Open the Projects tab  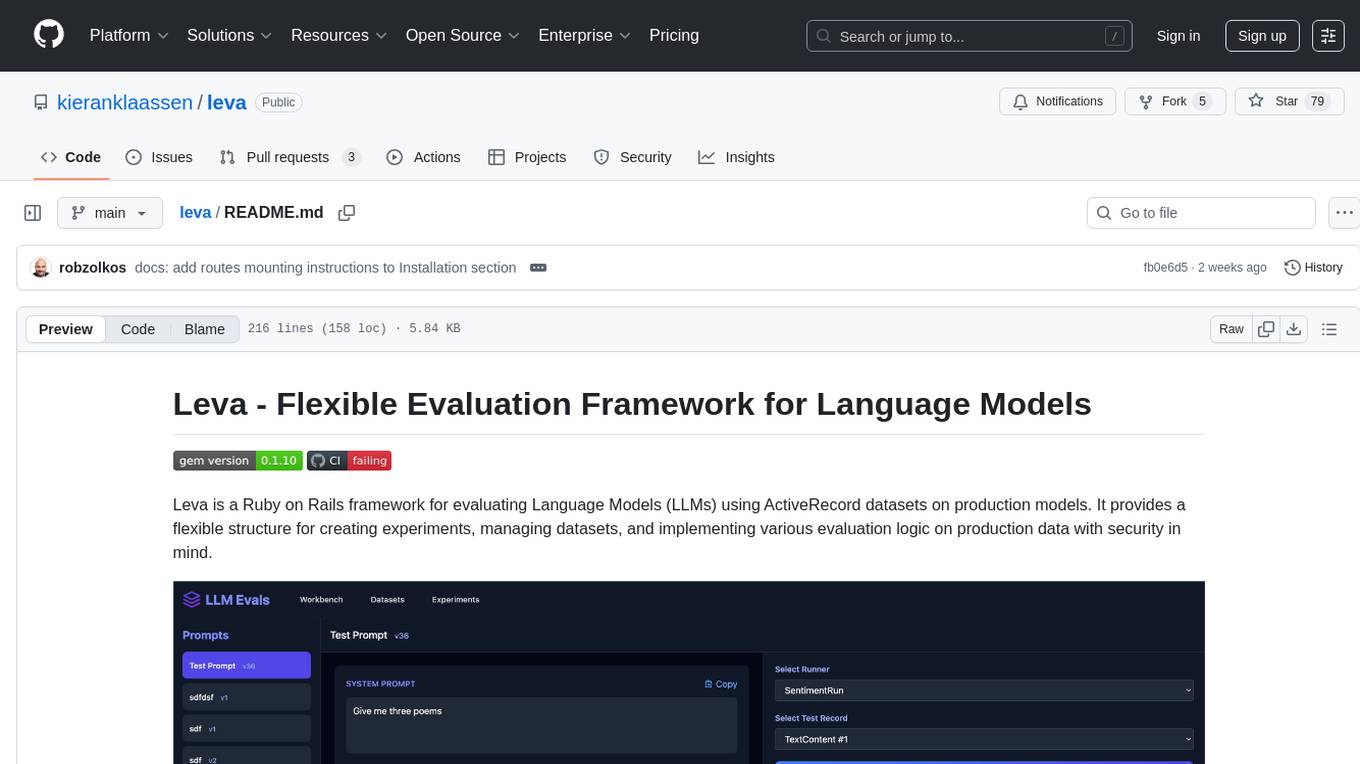coord(527,157)
